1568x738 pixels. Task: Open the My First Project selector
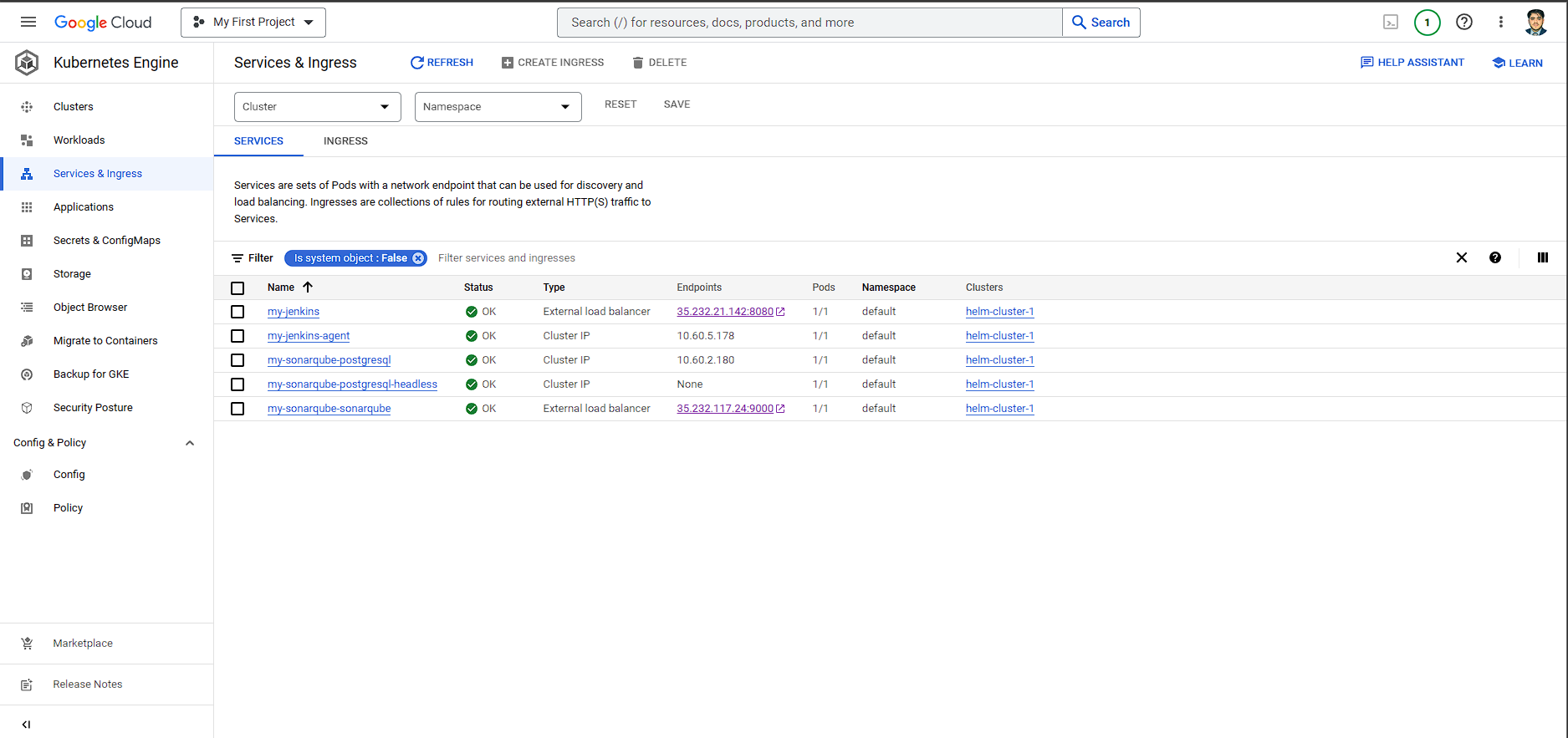coord(253,23)
